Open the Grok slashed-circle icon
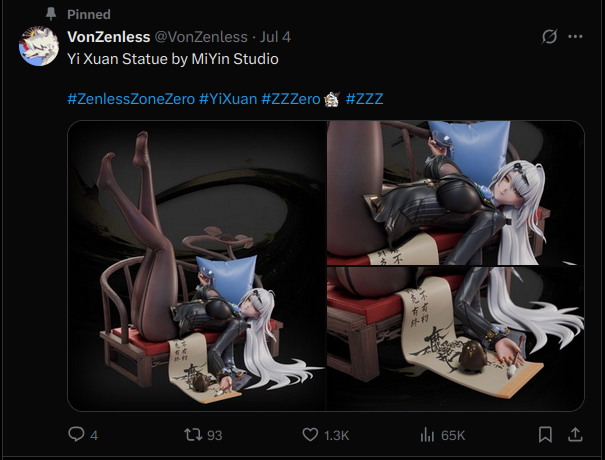Image resolution: width=605 pixels, height=460 pixels. (549, 37)
